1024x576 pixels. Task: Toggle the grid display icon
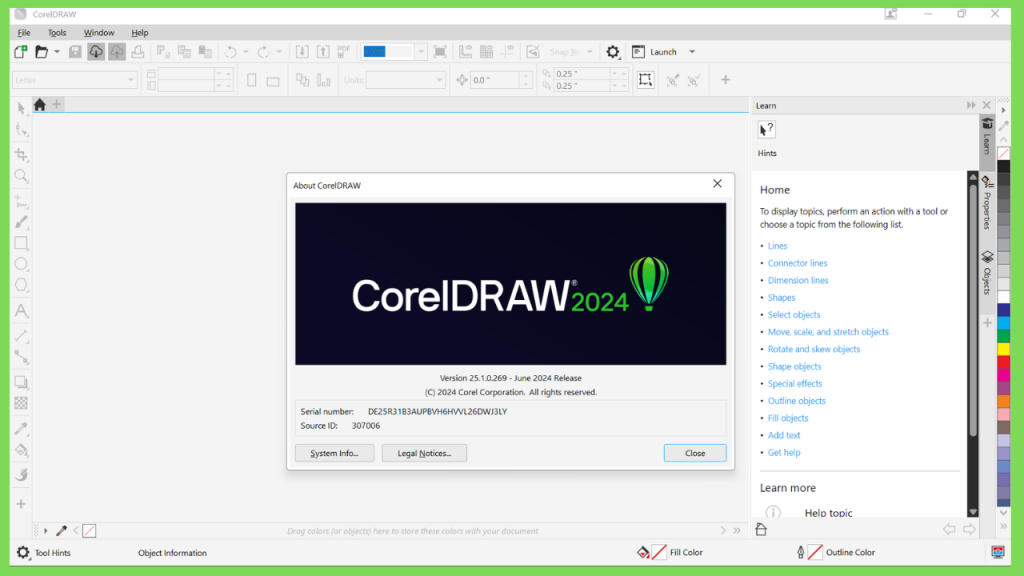click(x=487, y=52)
